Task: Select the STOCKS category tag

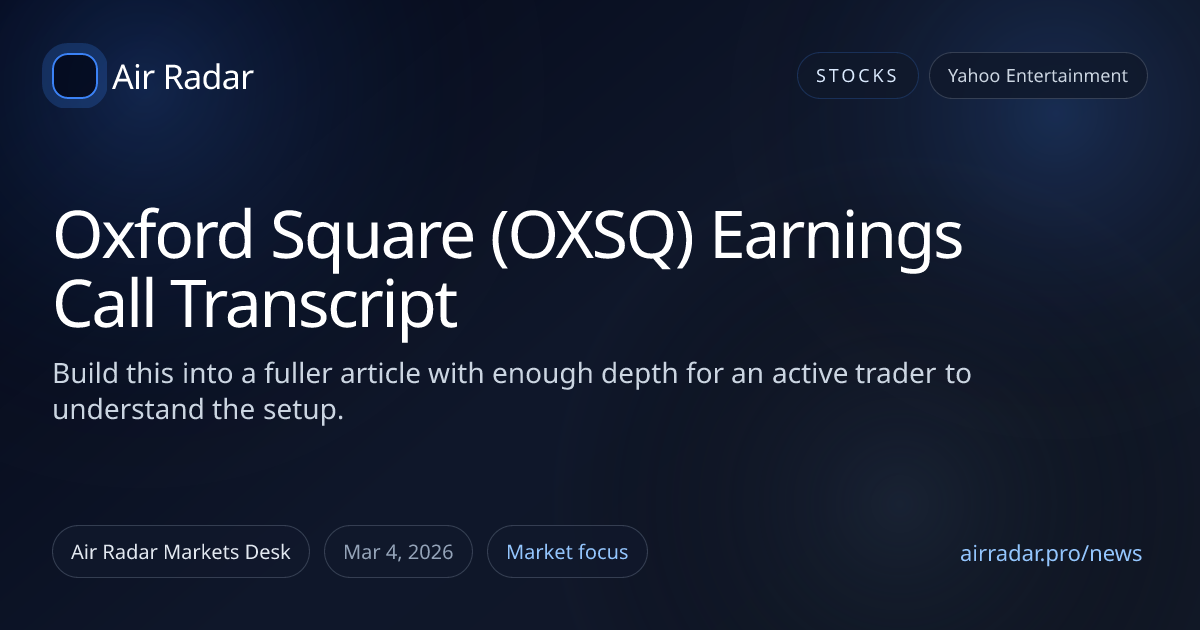Action: (857, 76)
